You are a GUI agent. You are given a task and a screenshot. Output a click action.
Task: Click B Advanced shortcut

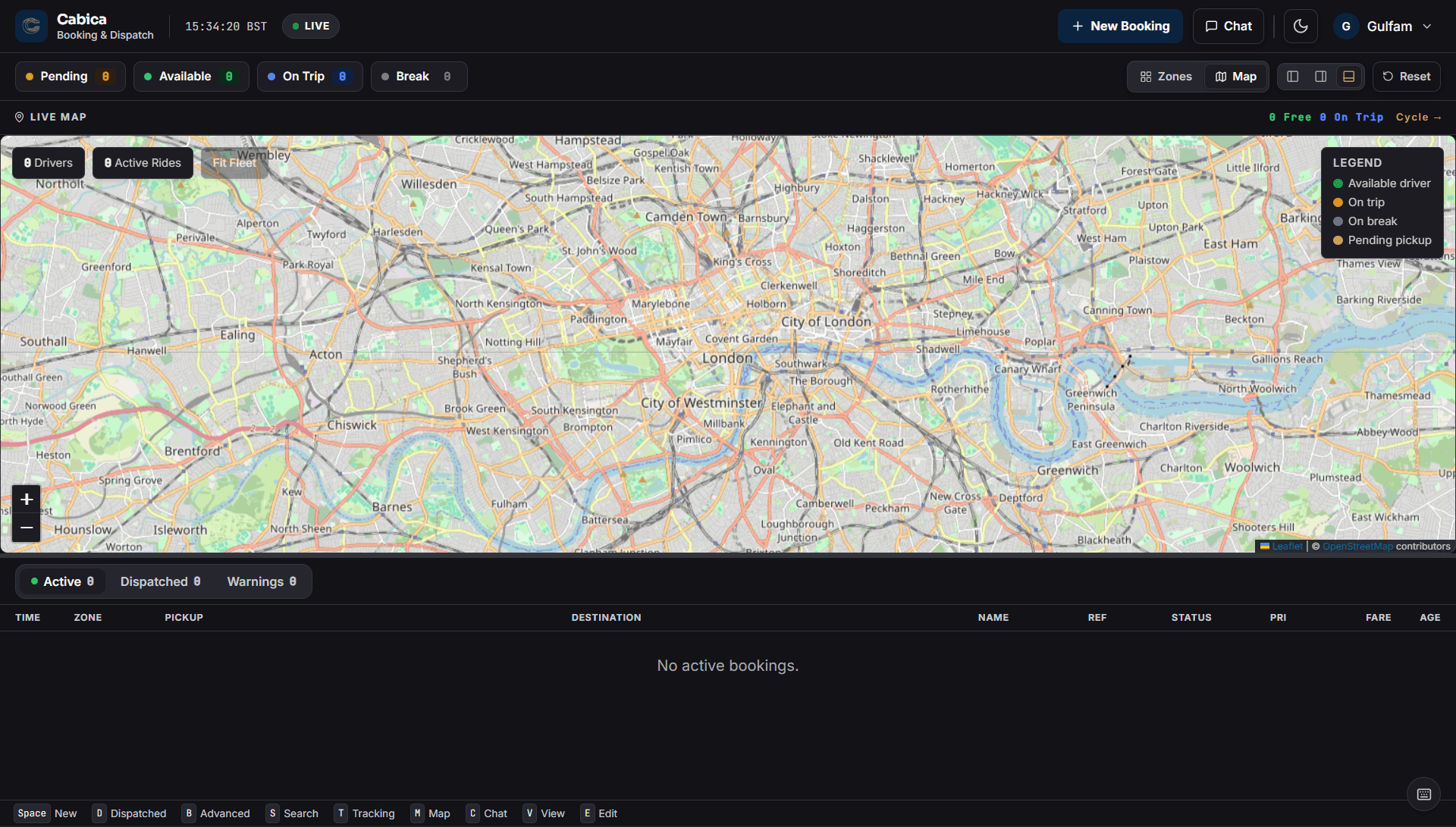[216, 813]
